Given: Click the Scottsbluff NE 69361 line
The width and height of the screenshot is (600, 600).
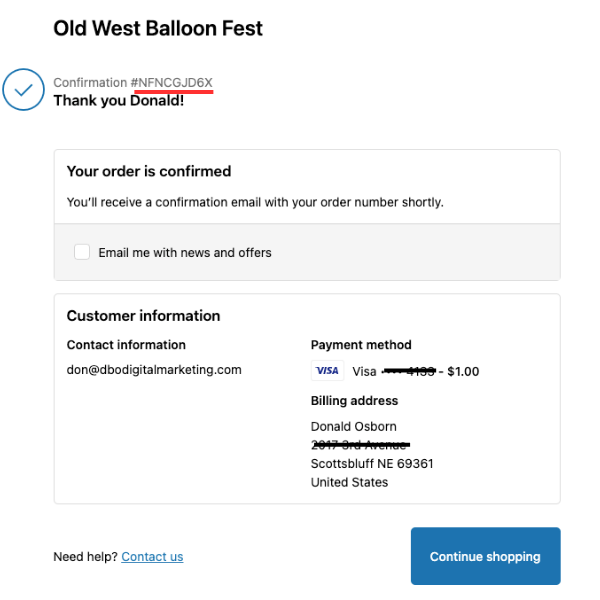Looking at the screenshot, I should pyautogui.click(x=372, y=464).
